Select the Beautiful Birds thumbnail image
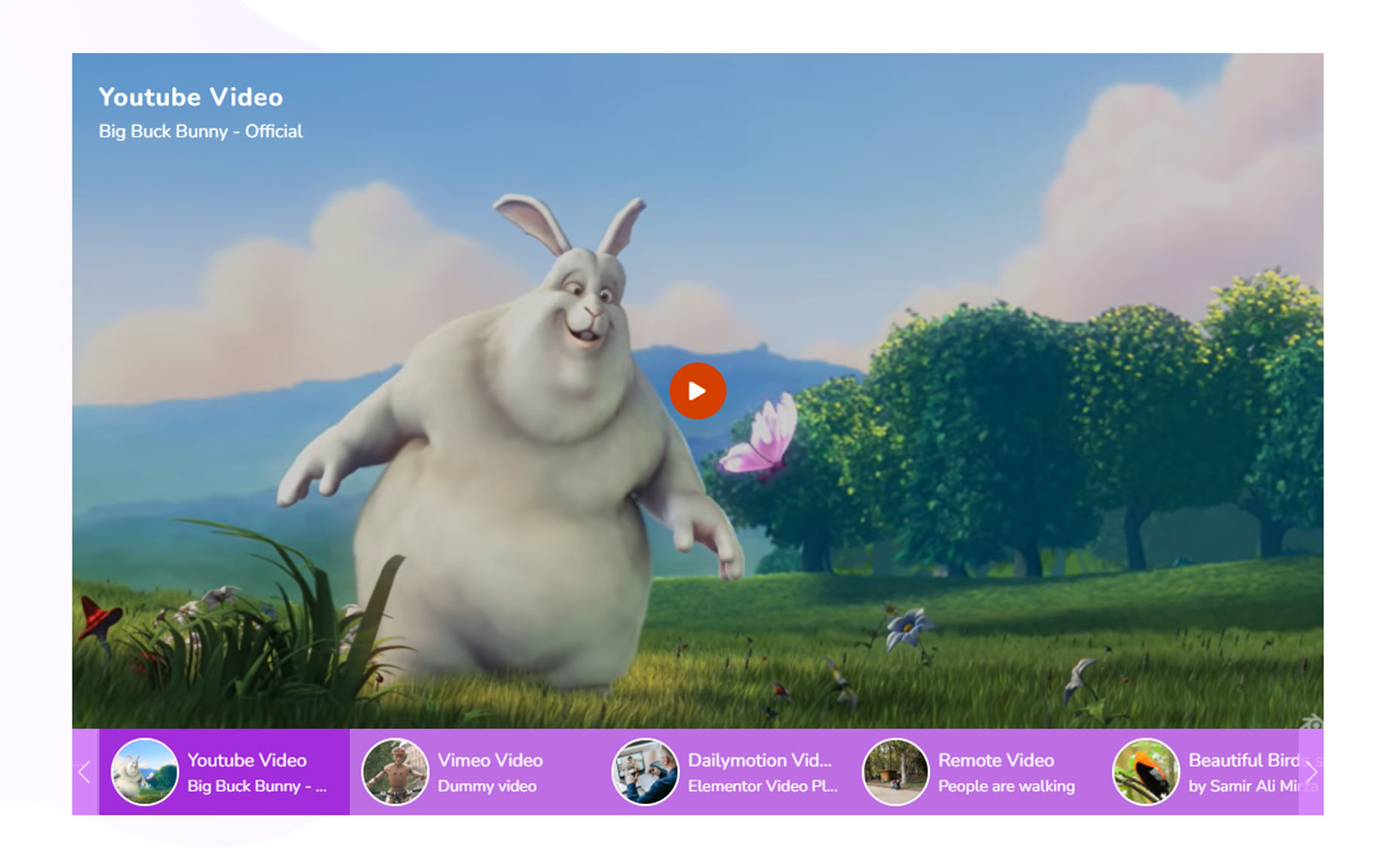 click(1146, 771)
